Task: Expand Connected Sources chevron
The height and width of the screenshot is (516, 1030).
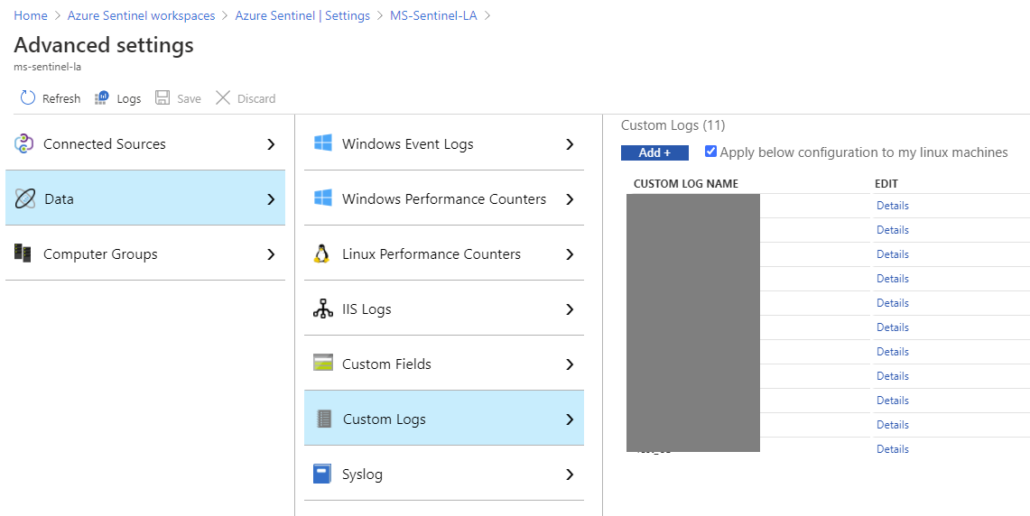Action: [x=271, y=144]
